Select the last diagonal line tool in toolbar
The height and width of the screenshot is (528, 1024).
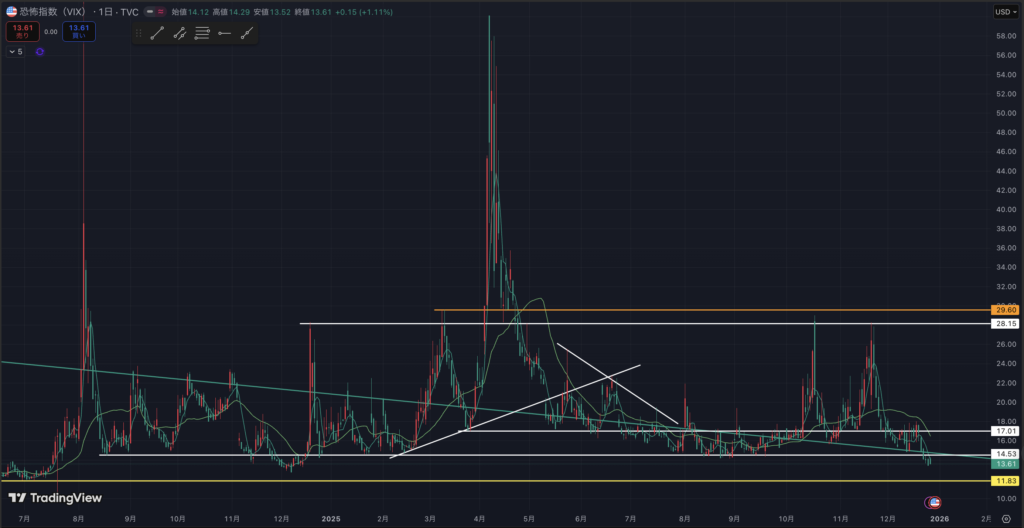tap(246, 33)
